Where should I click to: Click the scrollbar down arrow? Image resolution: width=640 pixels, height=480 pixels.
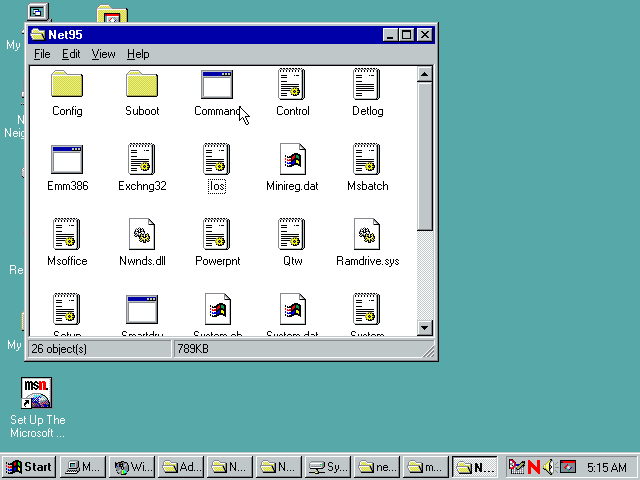tap(424, 328)
